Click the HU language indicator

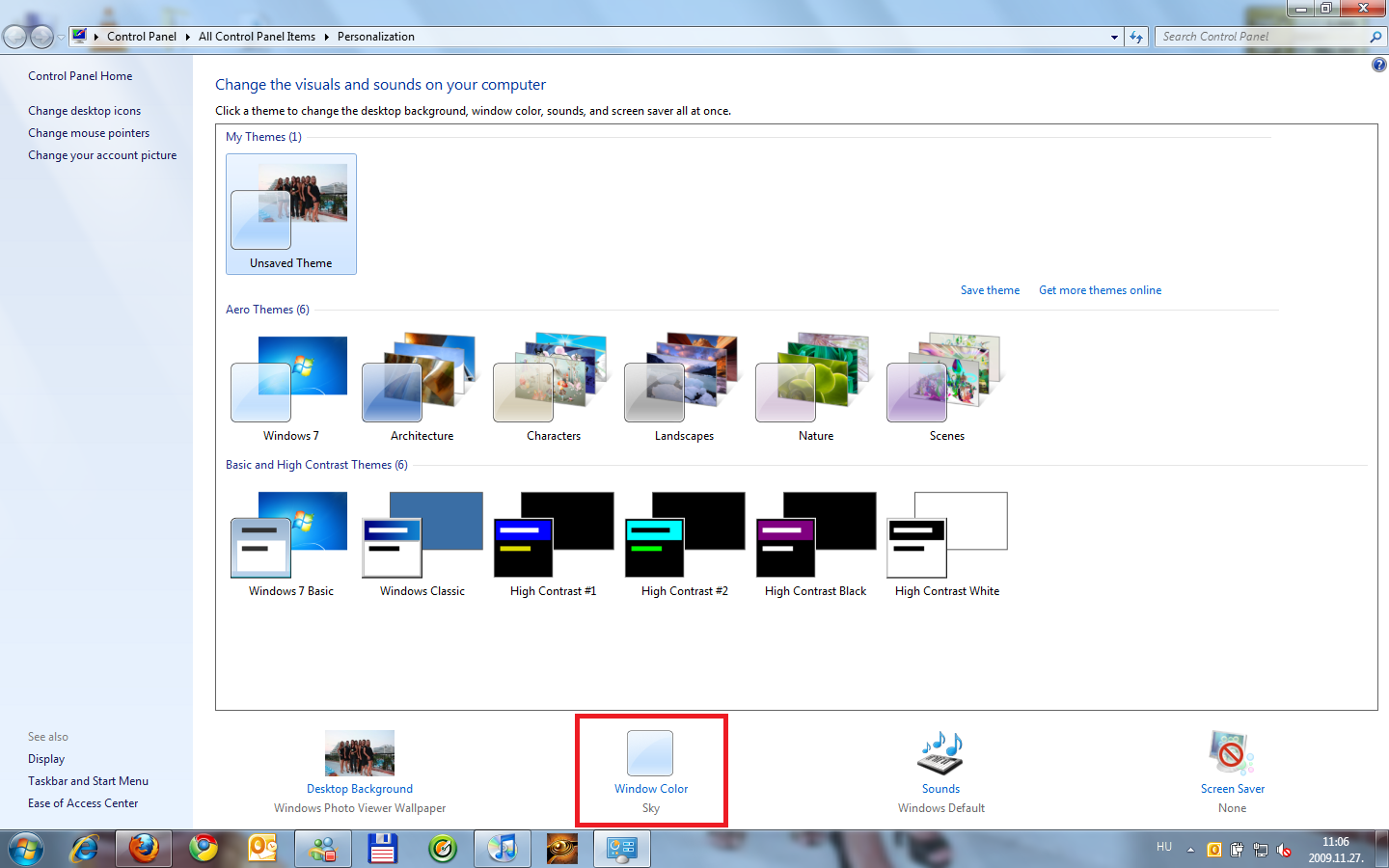[x=1164, y=847]
